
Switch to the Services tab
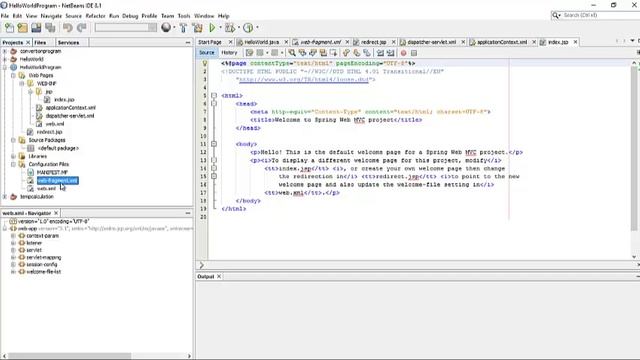pos(68,42)
